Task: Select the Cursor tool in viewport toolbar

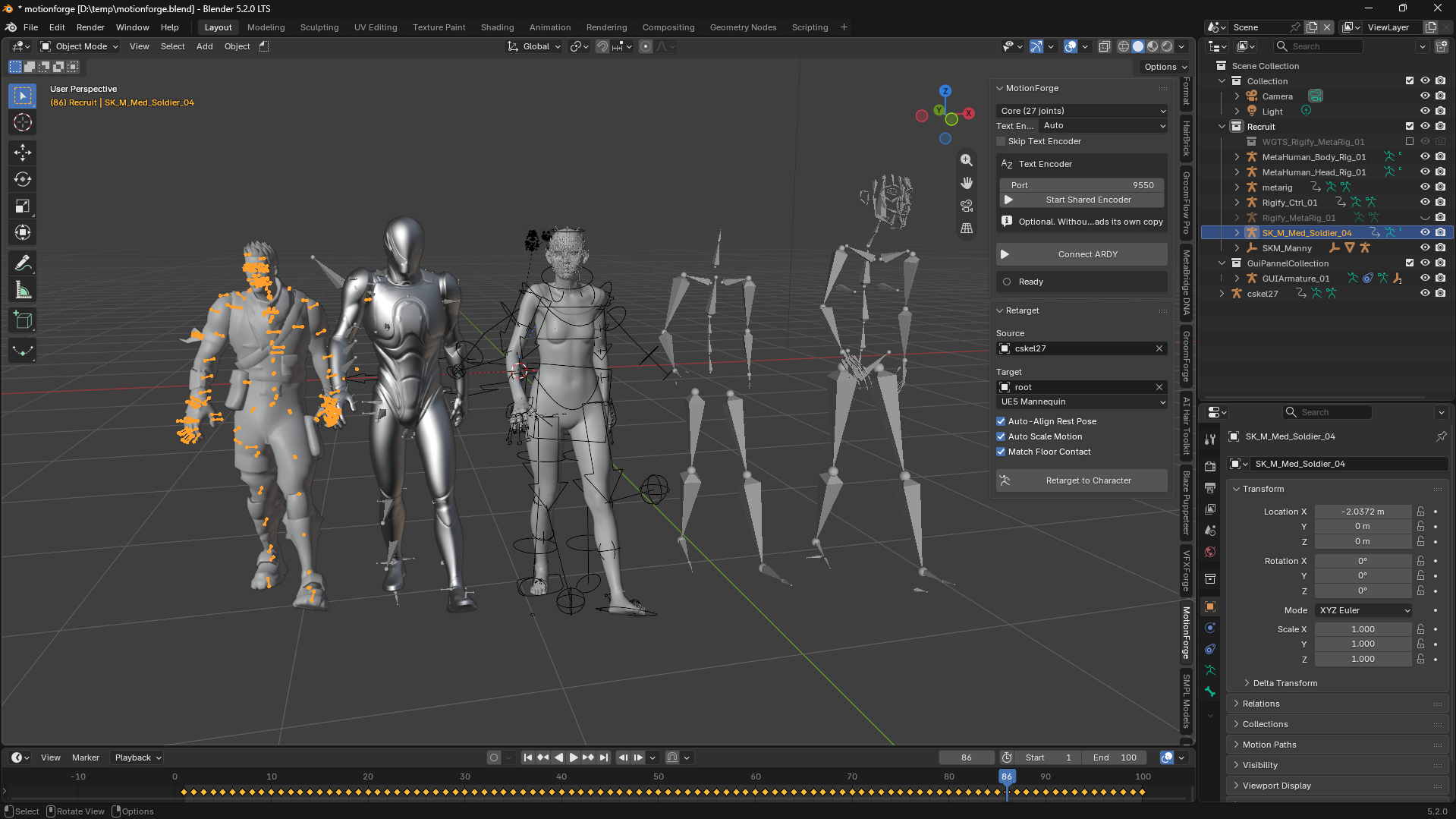Action: [23, 122]
